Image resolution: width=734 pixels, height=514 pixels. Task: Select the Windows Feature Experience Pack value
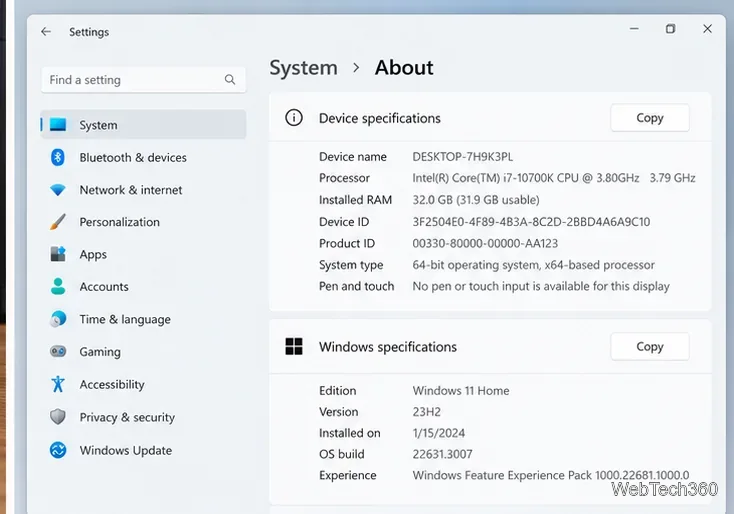coord(550,475)
